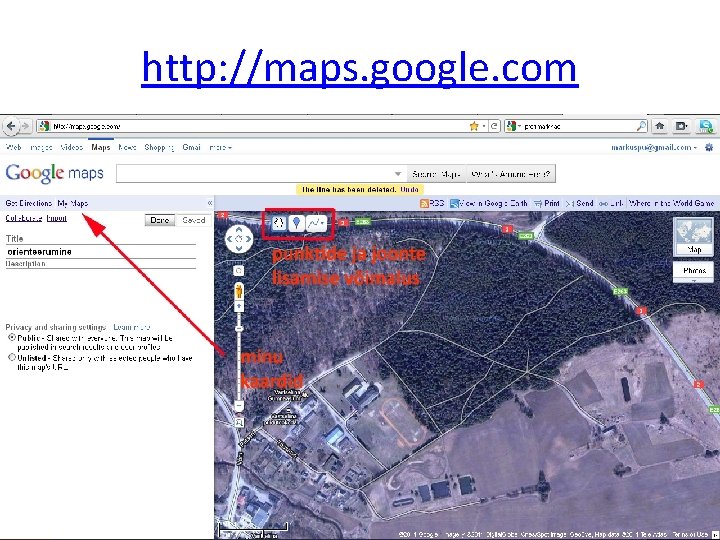The width and height of the screenshot is (720, 540).
Task: Click the browser back button
Action: 11,126
